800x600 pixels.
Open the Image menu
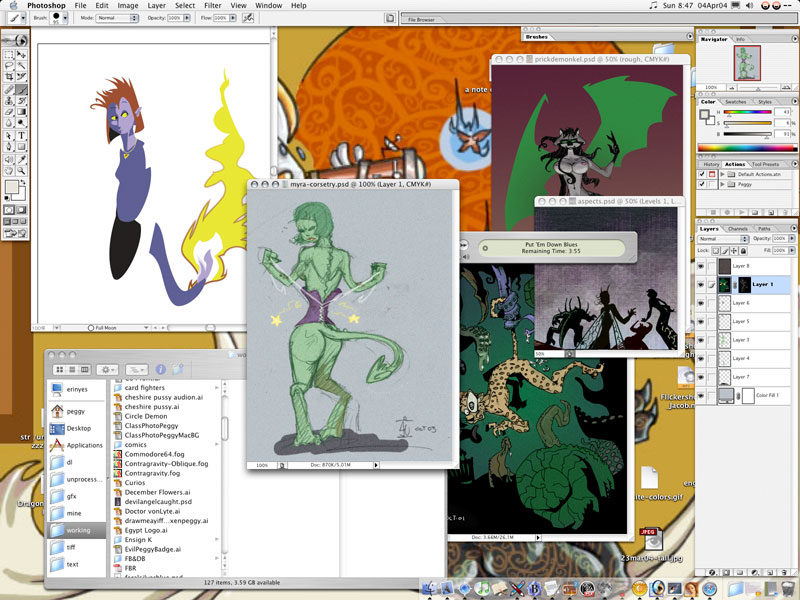point(128,6)
